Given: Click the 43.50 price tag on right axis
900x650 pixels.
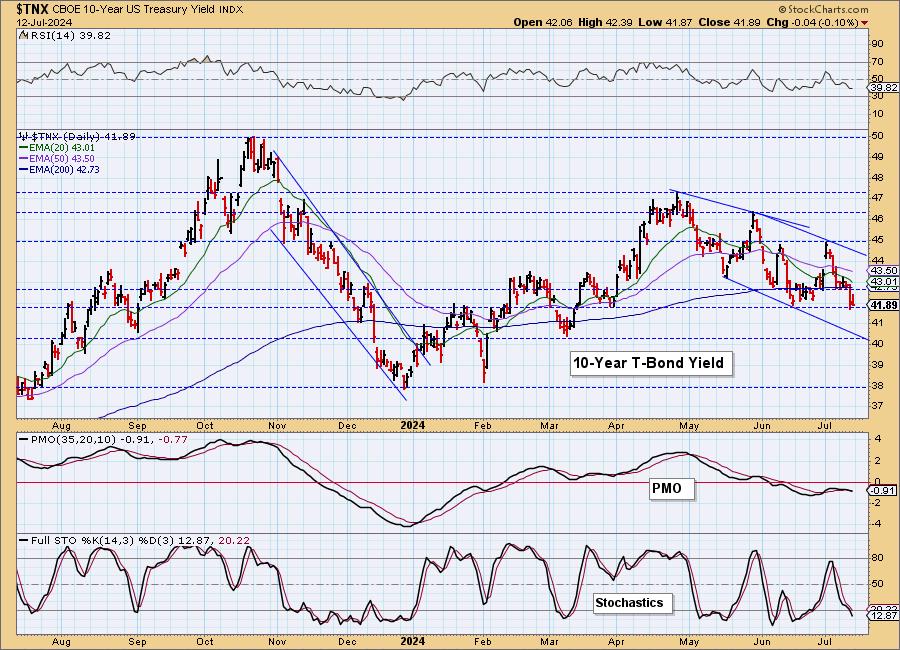Looking at the screenshot, I should click(883, 270).
